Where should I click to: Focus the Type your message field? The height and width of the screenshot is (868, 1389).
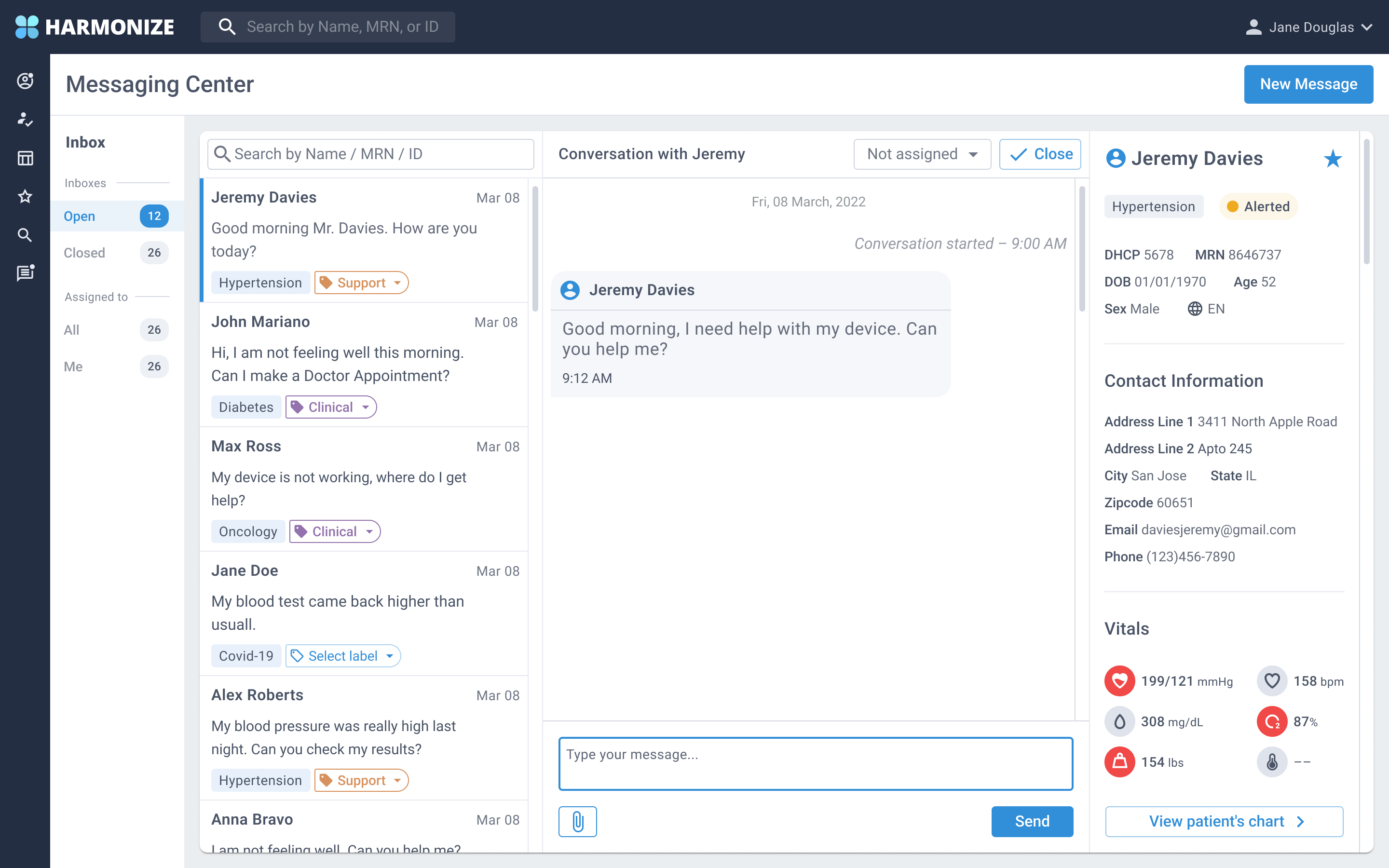coord(815,763)
